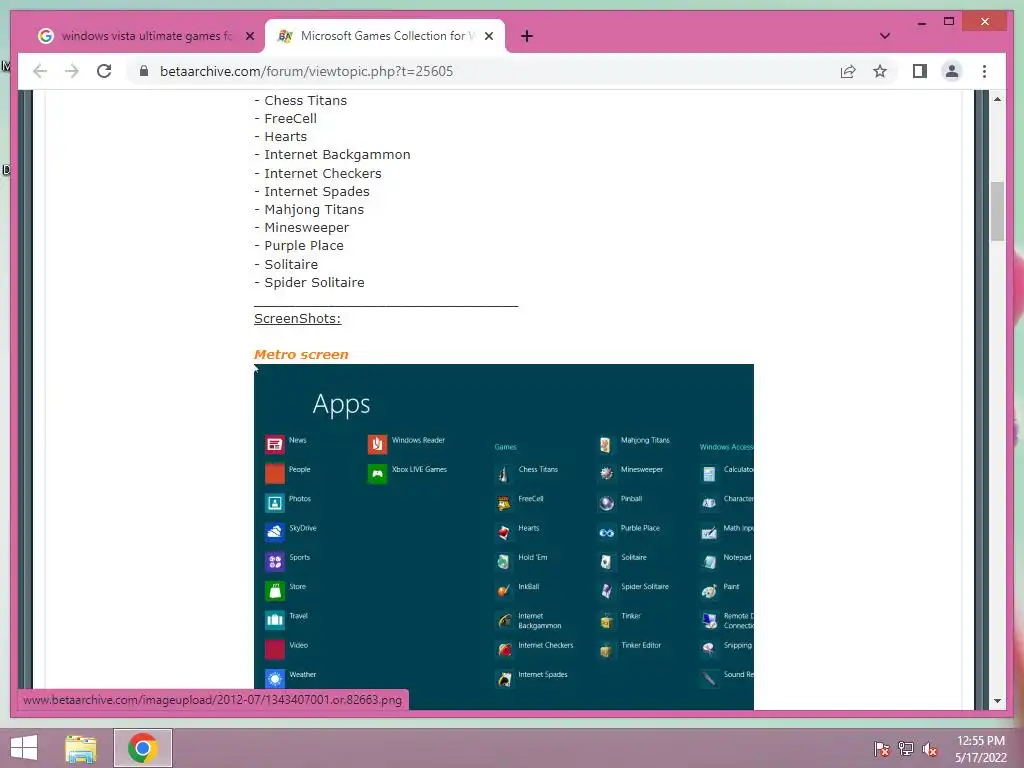The width and height of the screenshot is (1024, 768).
Task: Click the Paint icon in screenshot
Action: [x=709, y=592]
